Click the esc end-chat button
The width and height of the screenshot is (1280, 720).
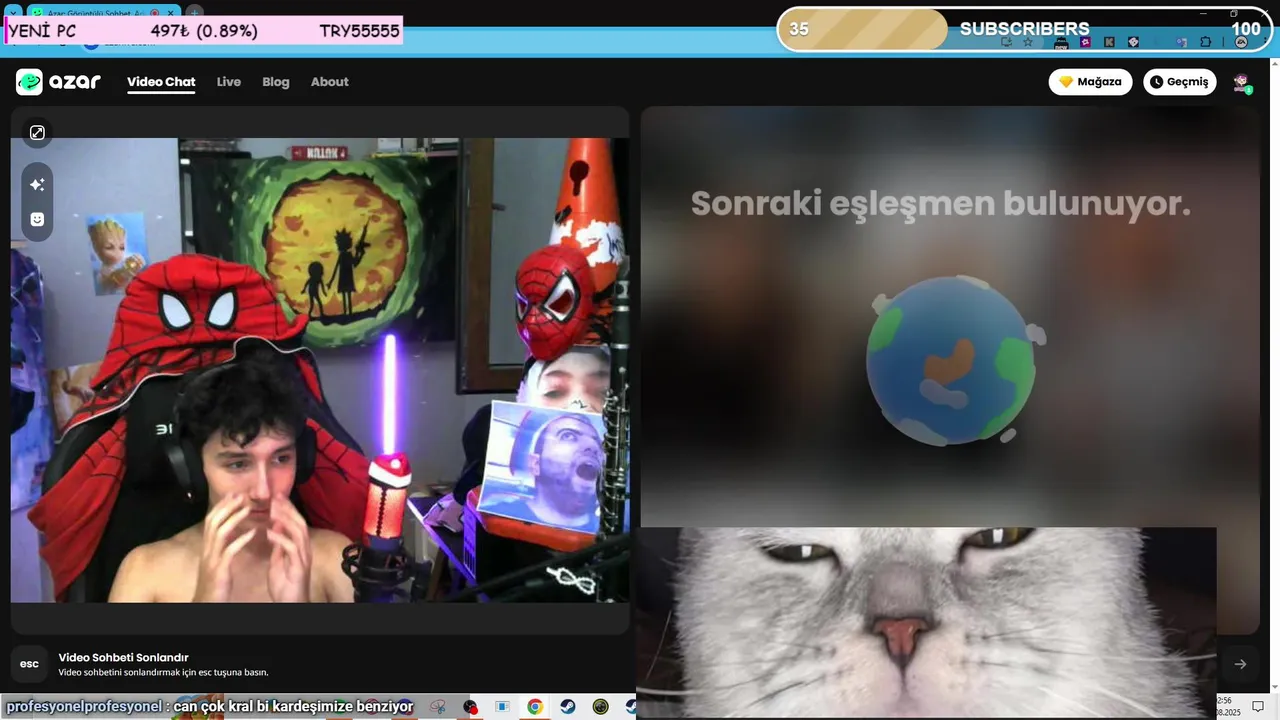[29, 664]
